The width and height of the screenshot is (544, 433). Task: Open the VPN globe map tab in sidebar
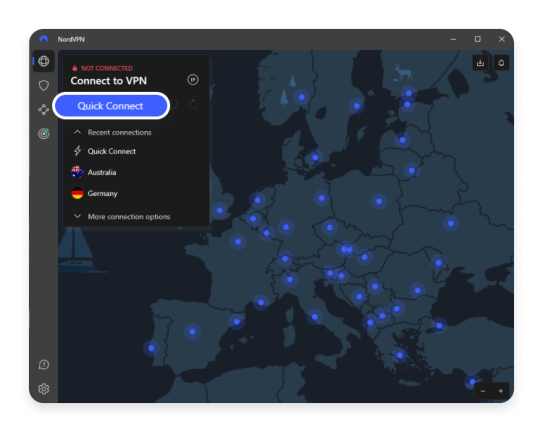click(44, 61)
